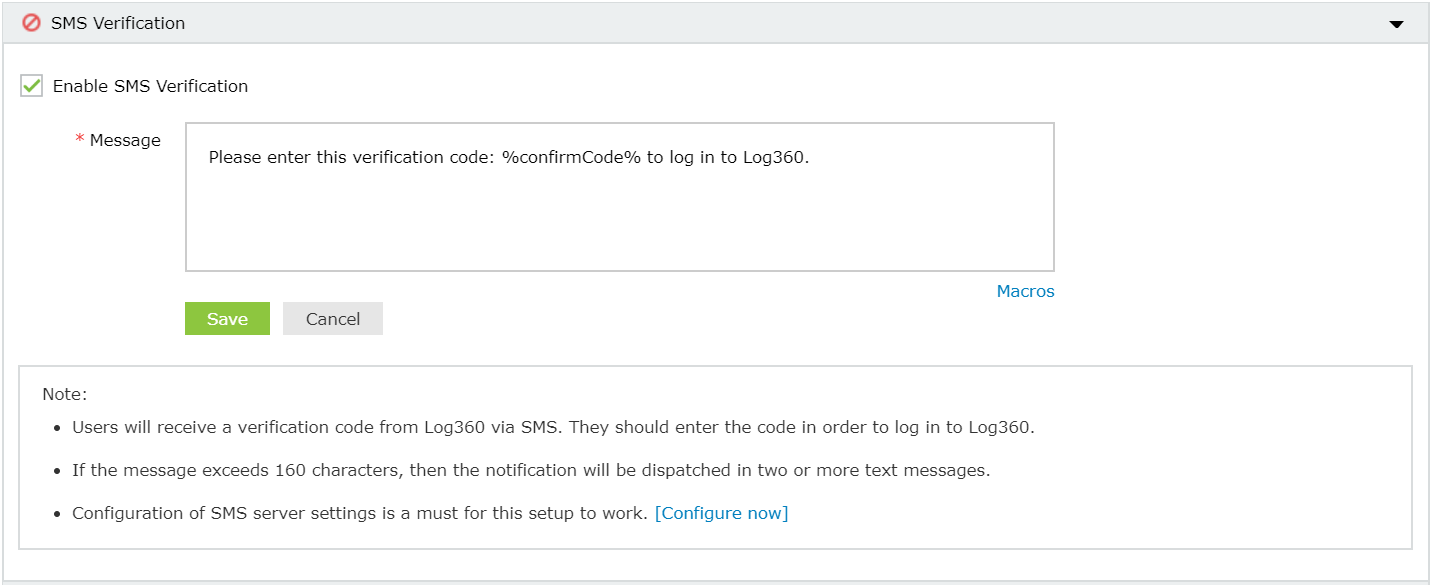Select the verification code message text field
Image resolution: width=1431 pixels, height=585 pixels.
click(x=620, y=196)
